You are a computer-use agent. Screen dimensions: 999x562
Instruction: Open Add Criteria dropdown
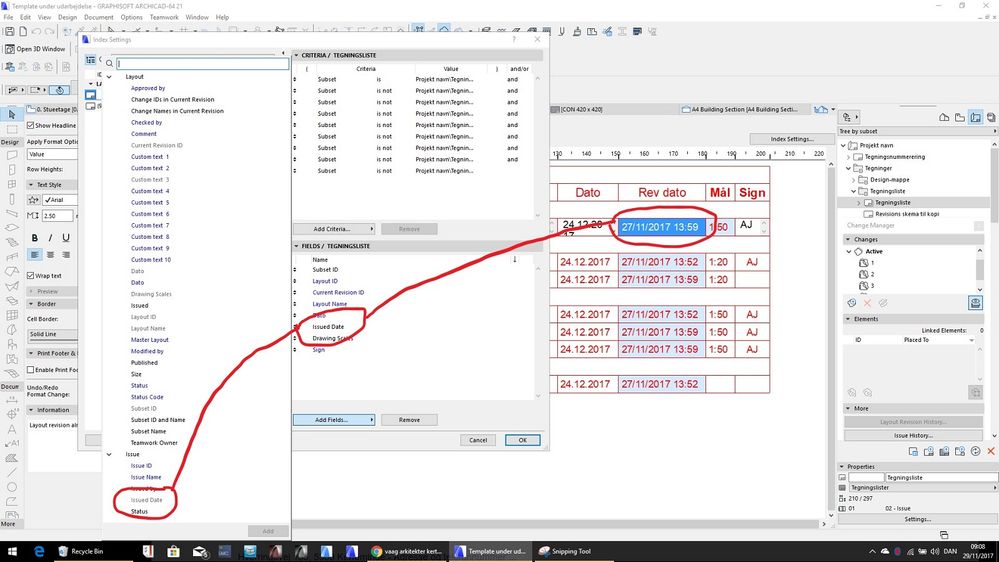[334, 229]
